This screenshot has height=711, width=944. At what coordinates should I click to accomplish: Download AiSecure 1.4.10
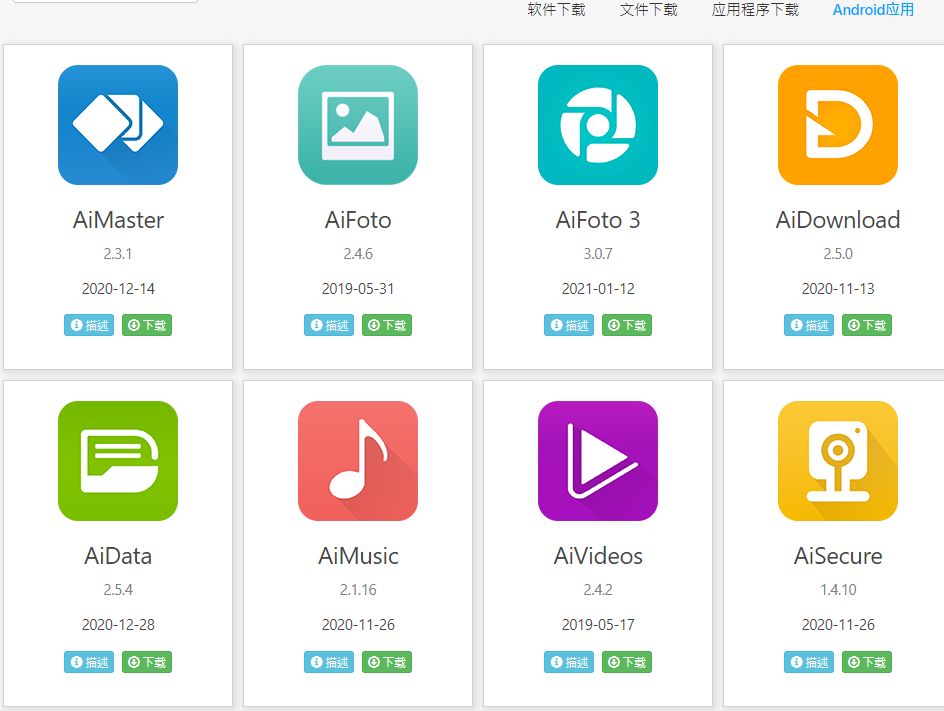point(866,662)
